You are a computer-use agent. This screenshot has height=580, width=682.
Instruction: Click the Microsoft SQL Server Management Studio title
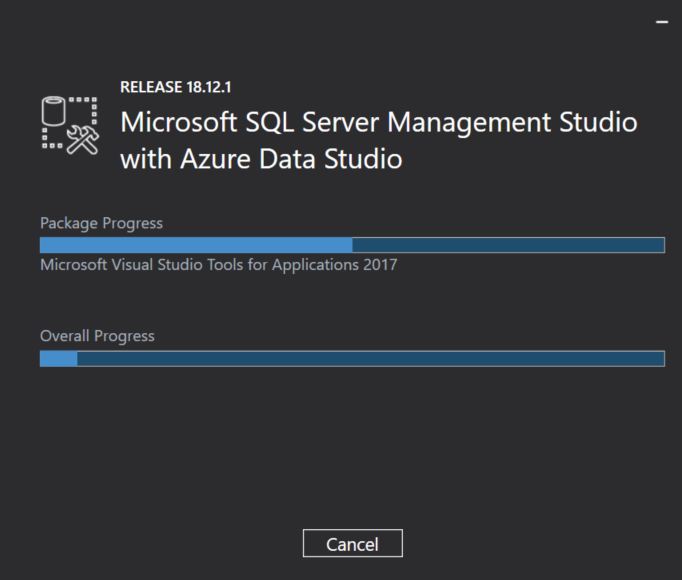pos(379,122)
